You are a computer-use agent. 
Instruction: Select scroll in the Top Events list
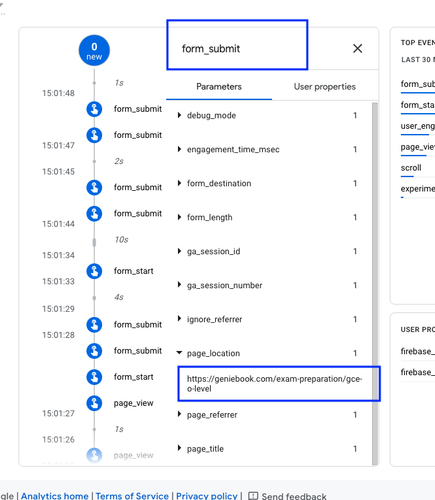pyautogui.click(x=411, y=168)
